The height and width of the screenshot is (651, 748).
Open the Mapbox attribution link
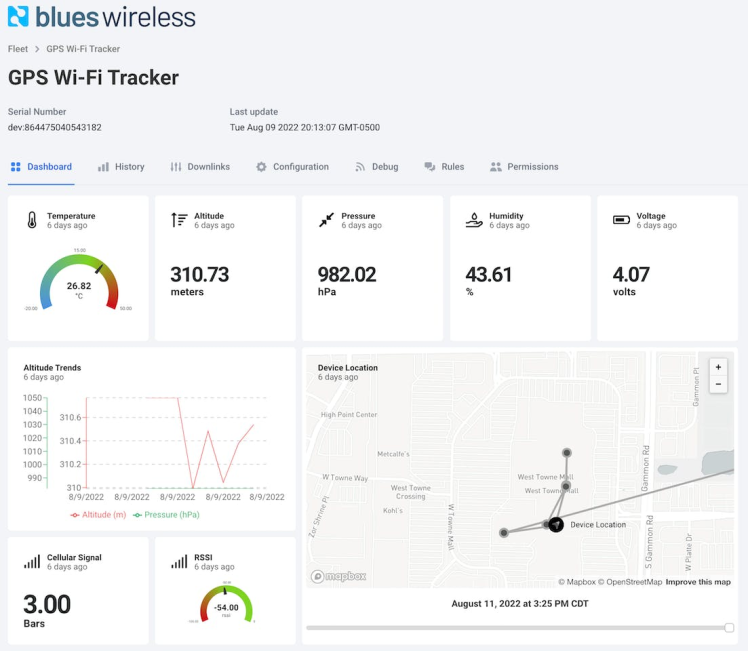click(x=577, y=582)
